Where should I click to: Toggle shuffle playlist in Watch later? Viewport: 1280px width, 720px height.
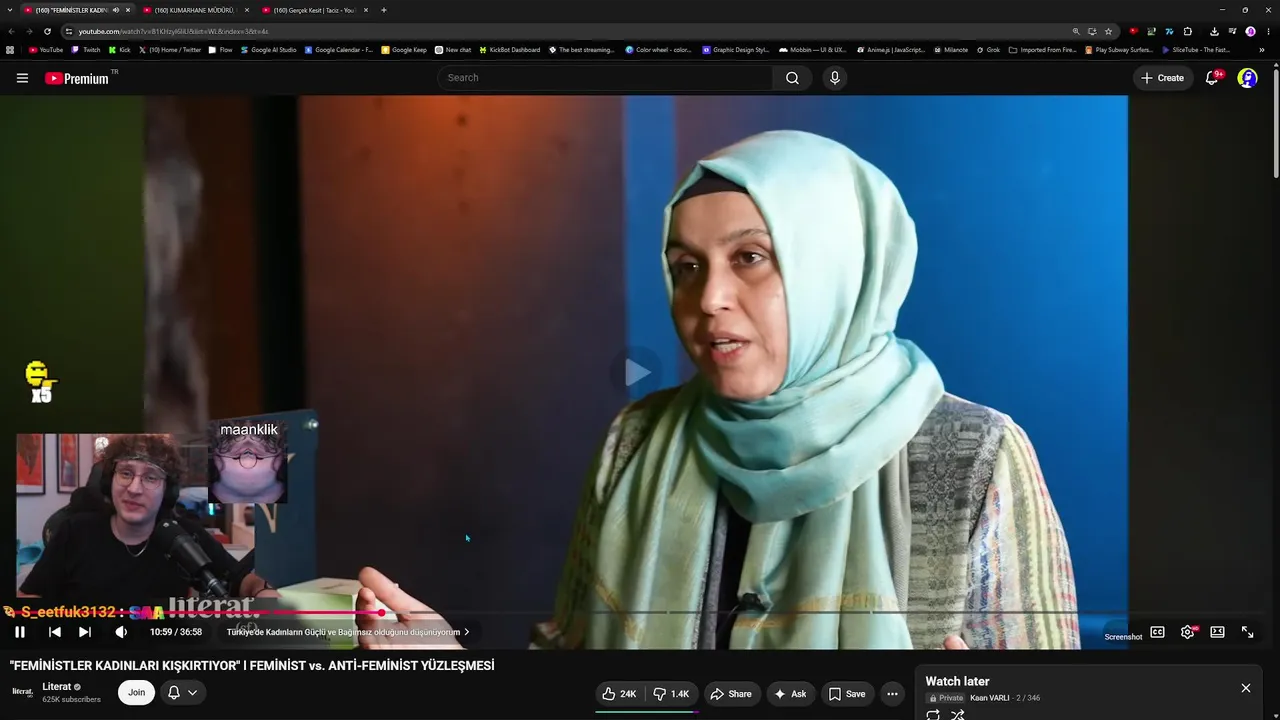[x=958, y=715]
